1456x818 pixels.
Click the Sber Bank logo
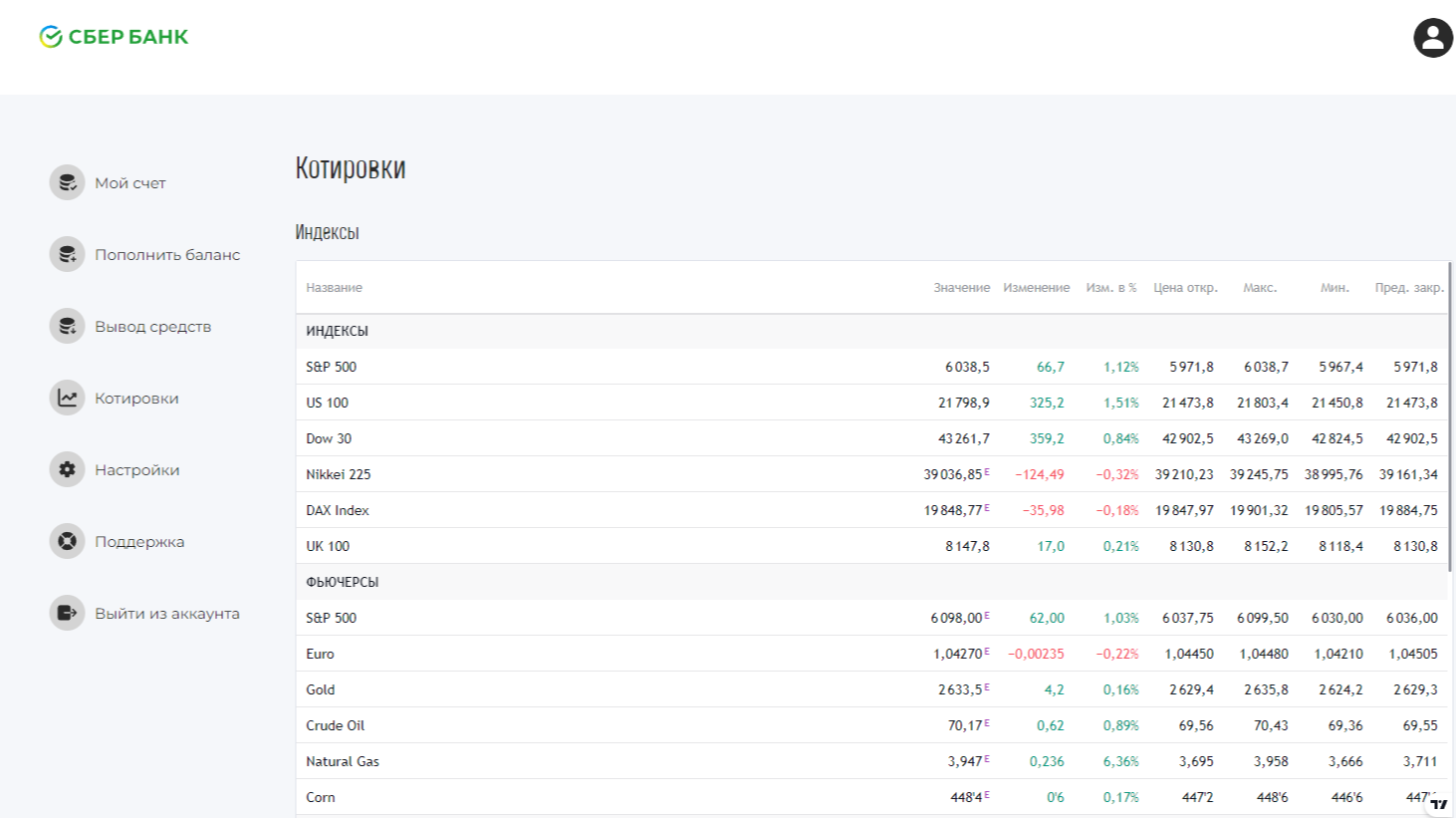(114, 37)
